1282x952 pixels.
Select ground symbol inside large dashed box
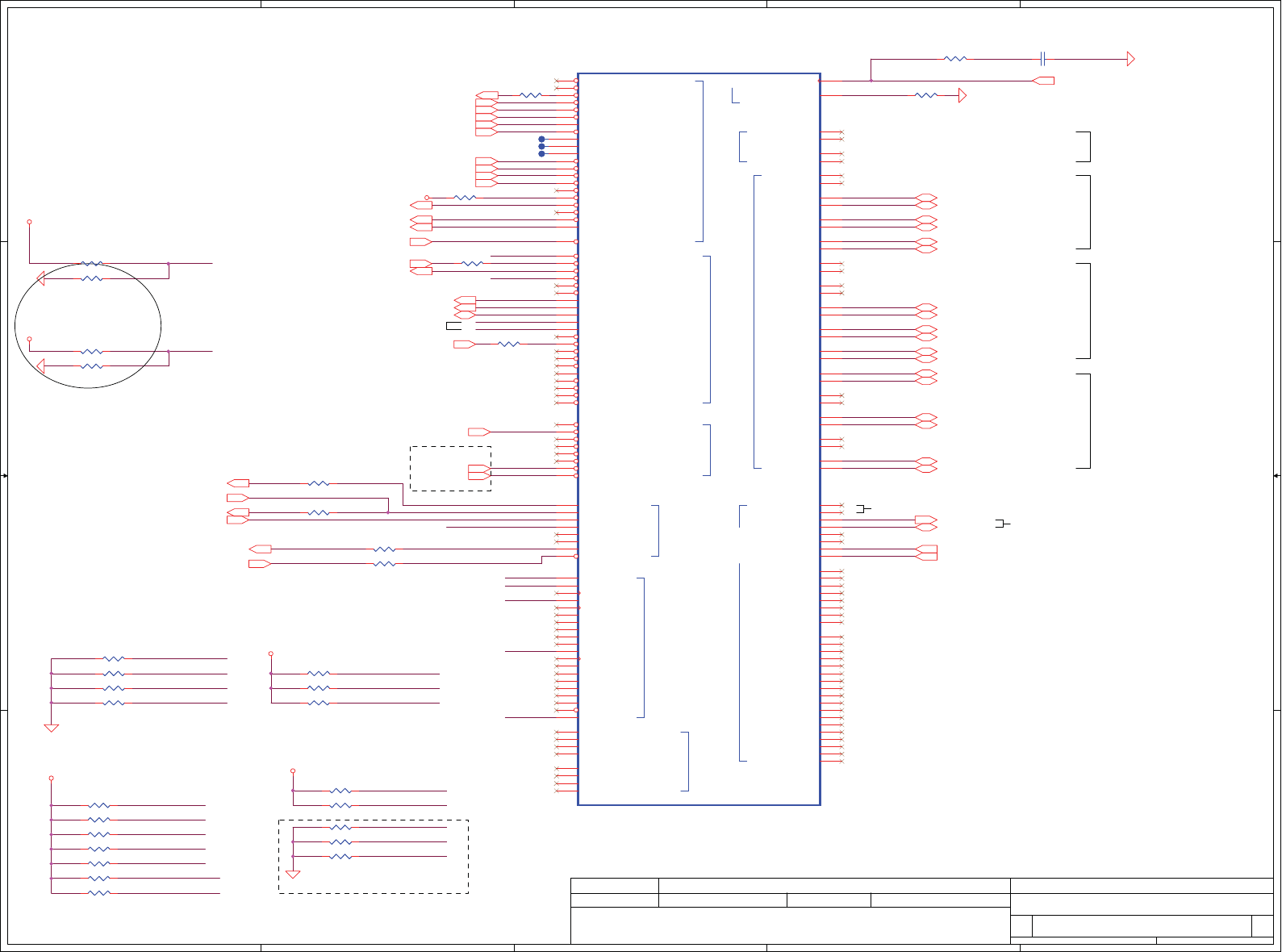pos(293,875)
